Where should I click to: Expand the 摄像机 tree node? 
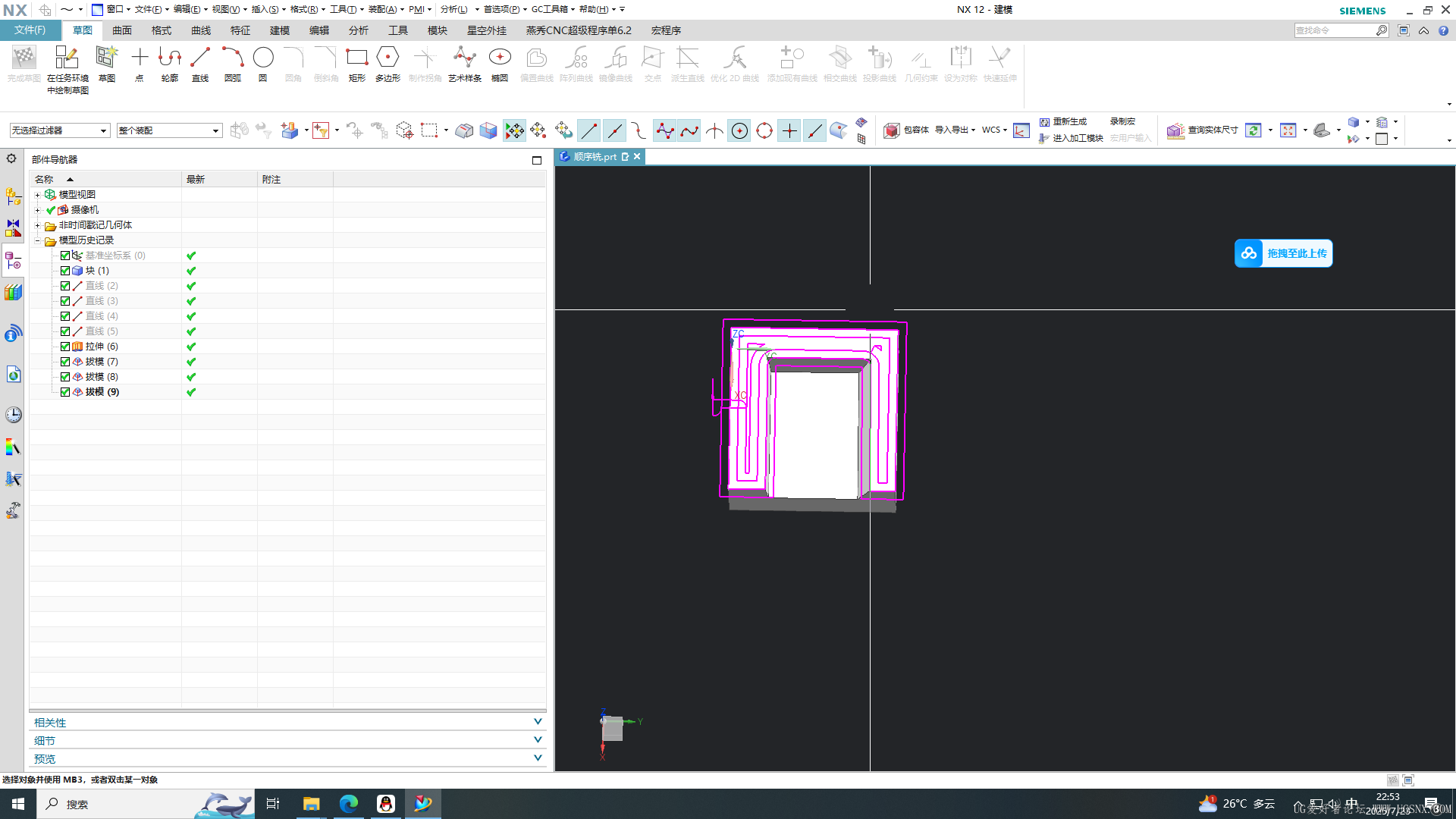pos(37,210)
